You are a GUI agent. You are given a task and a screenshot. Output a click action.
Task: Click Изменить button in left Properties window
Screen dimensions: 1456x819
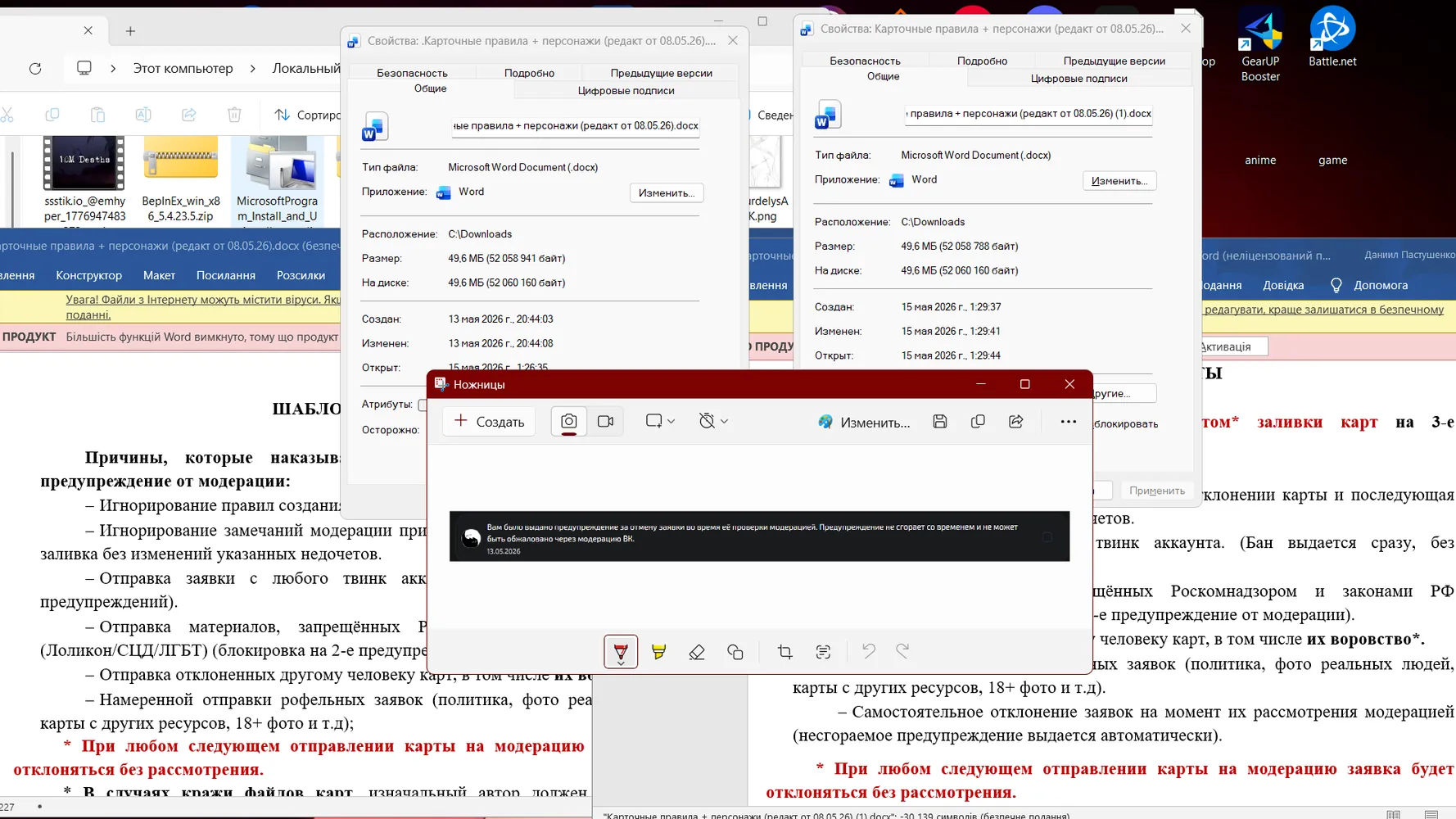[667, 192]
